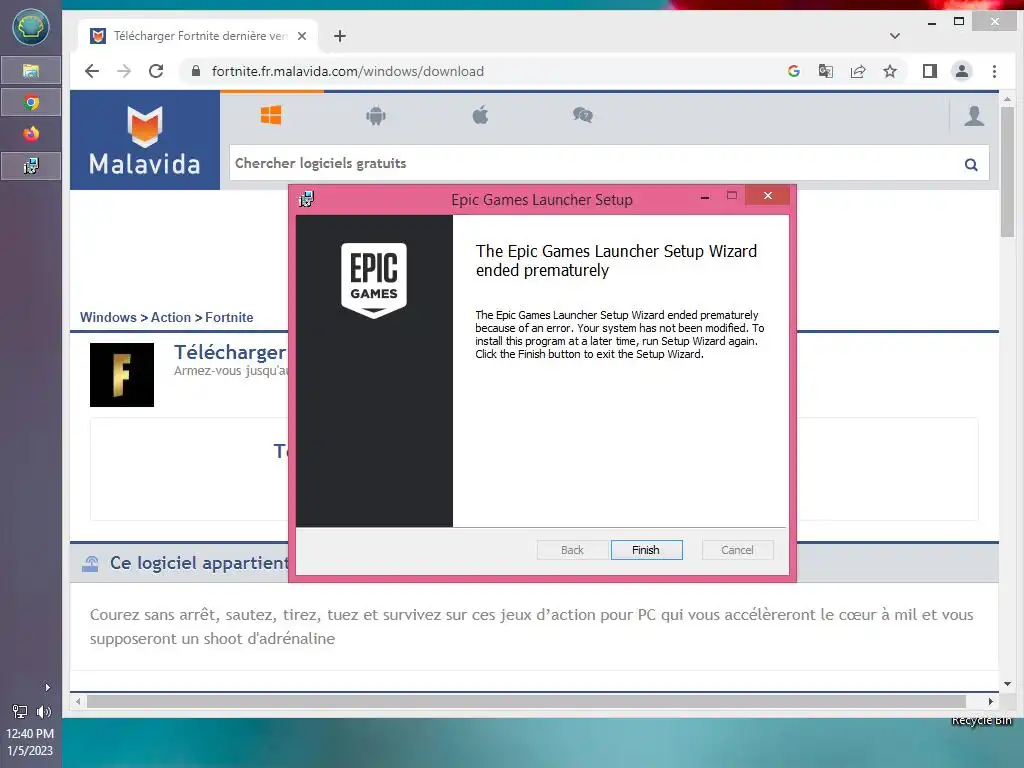
Task: Click the Chrome taskbar icon
Action: pos(31,103)
